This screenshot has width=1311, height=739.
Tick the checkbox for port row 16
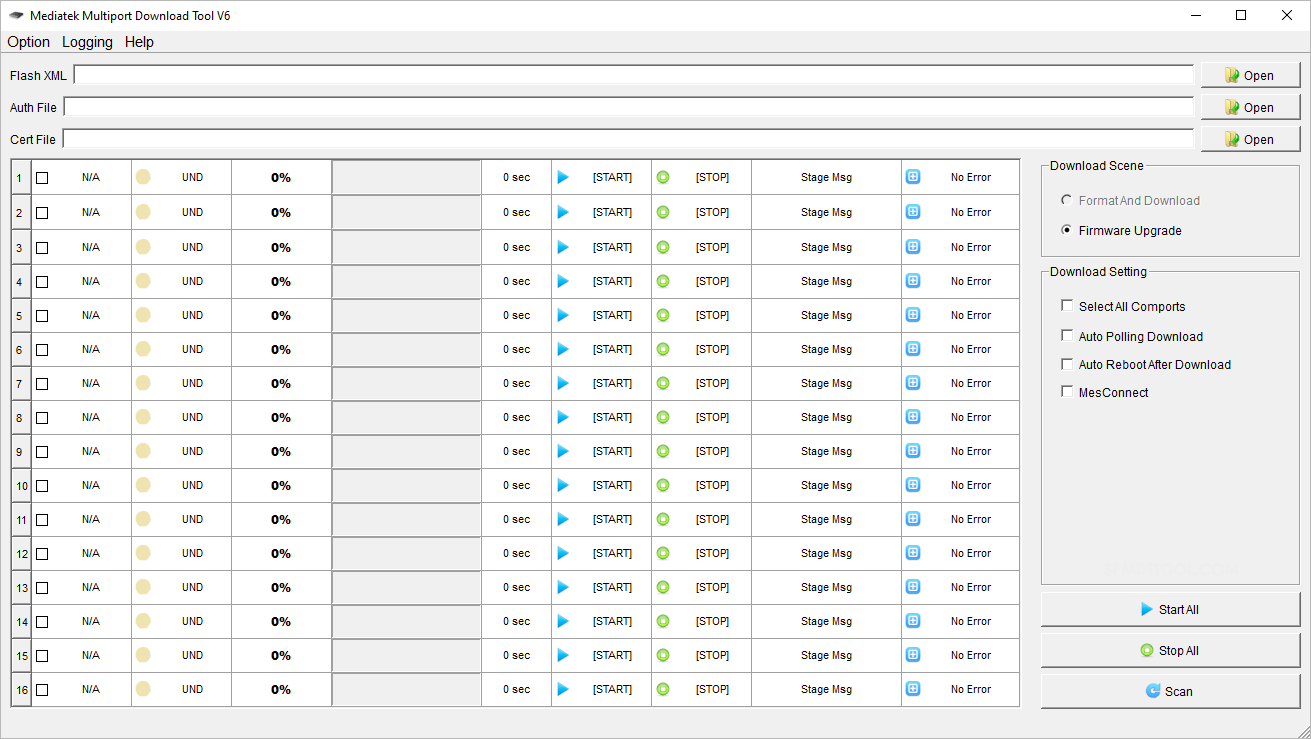point(42,690)
